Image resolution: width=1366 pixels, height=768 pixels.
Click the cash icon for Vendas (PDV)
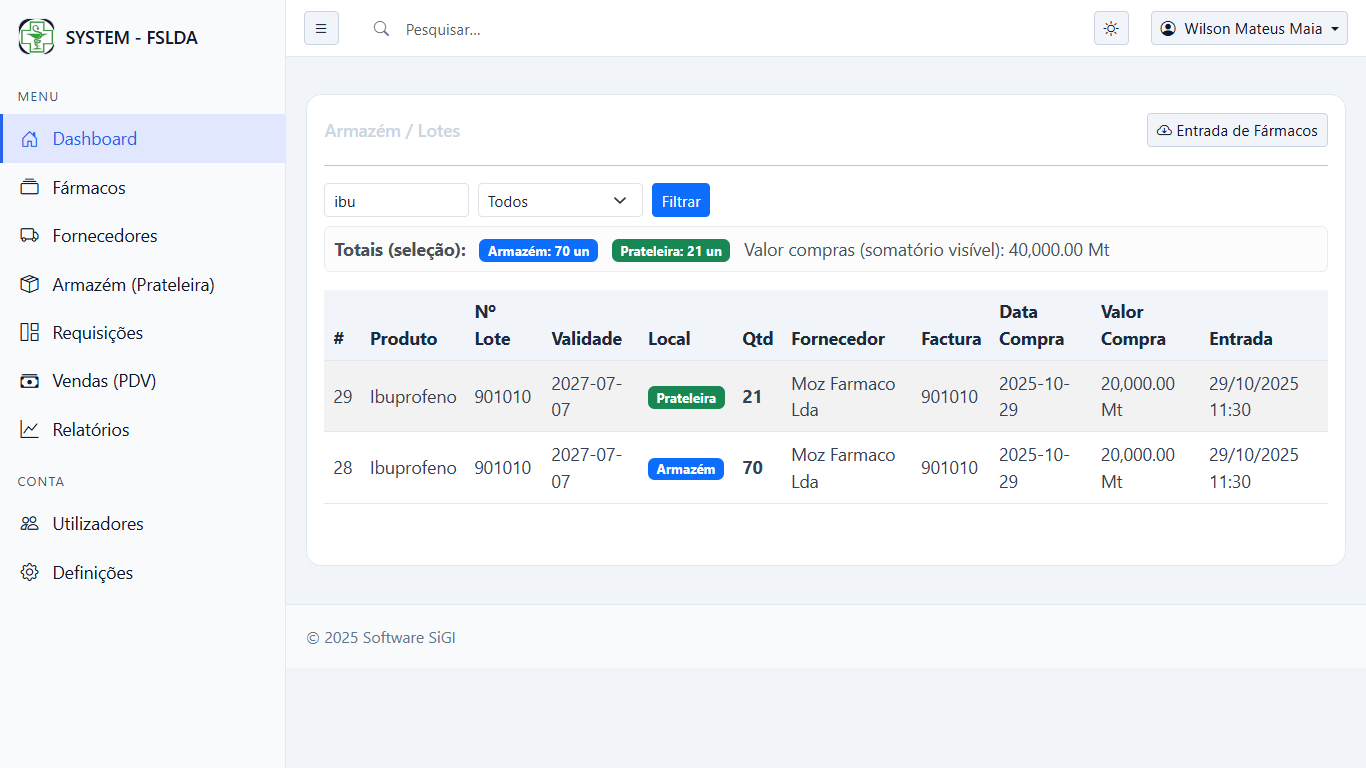[30, 381]
